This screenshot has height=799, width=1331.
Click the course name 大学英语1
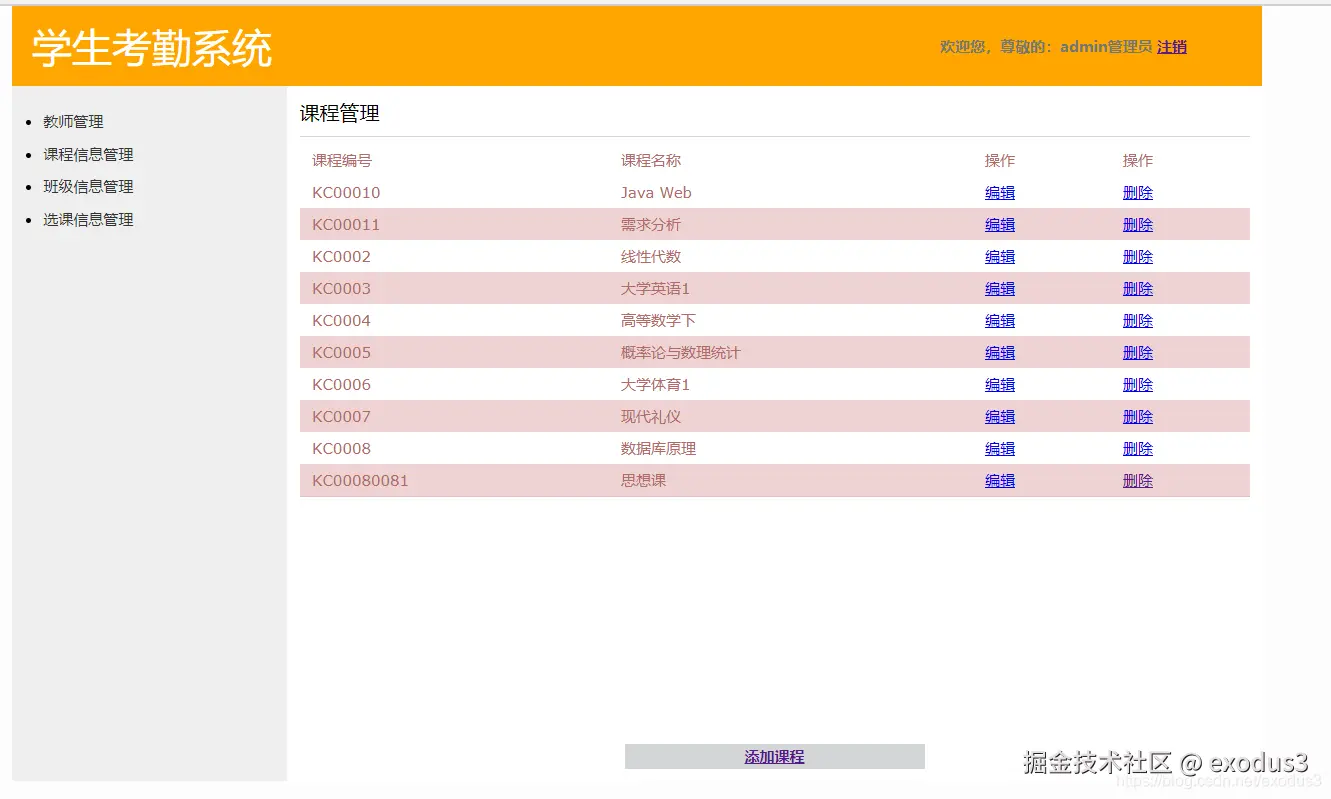click(x=656, y=289)
